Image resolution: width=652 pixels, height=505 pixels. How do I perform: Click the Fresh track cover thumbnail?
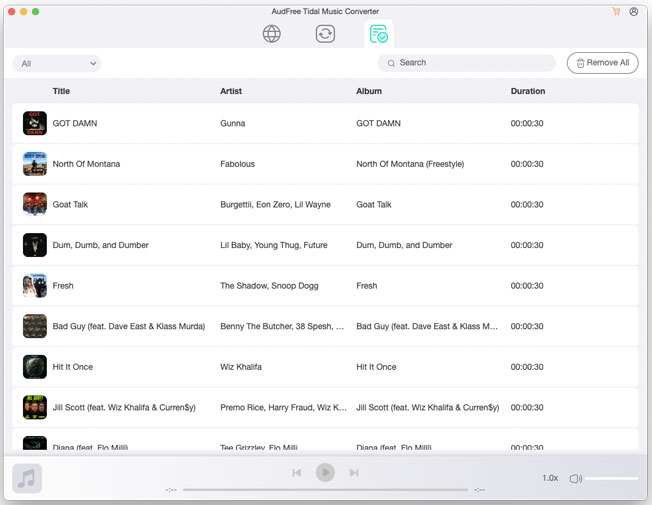click(x=35, y=286)
